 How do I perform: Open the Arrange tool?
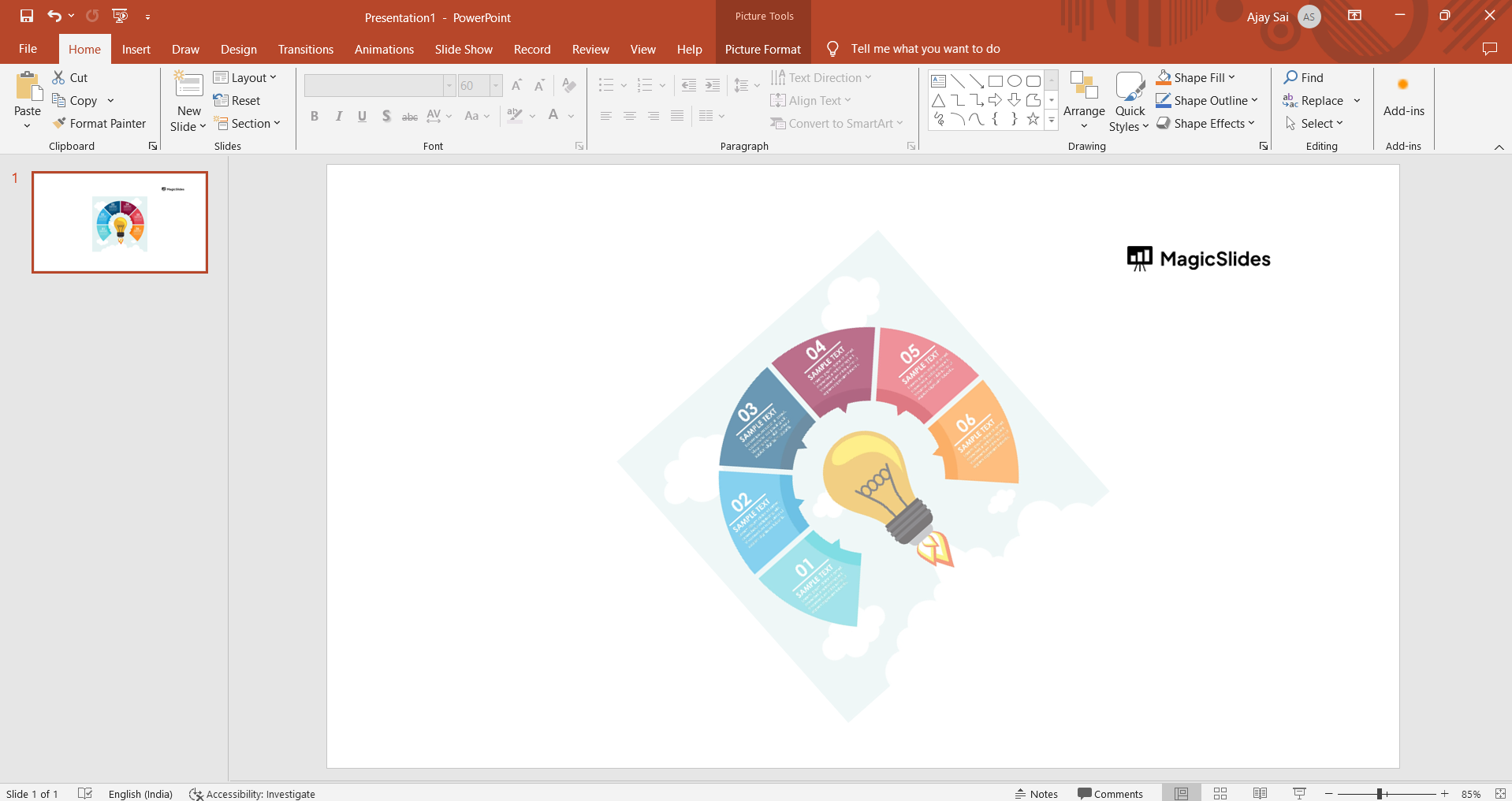click(1084, 100)
